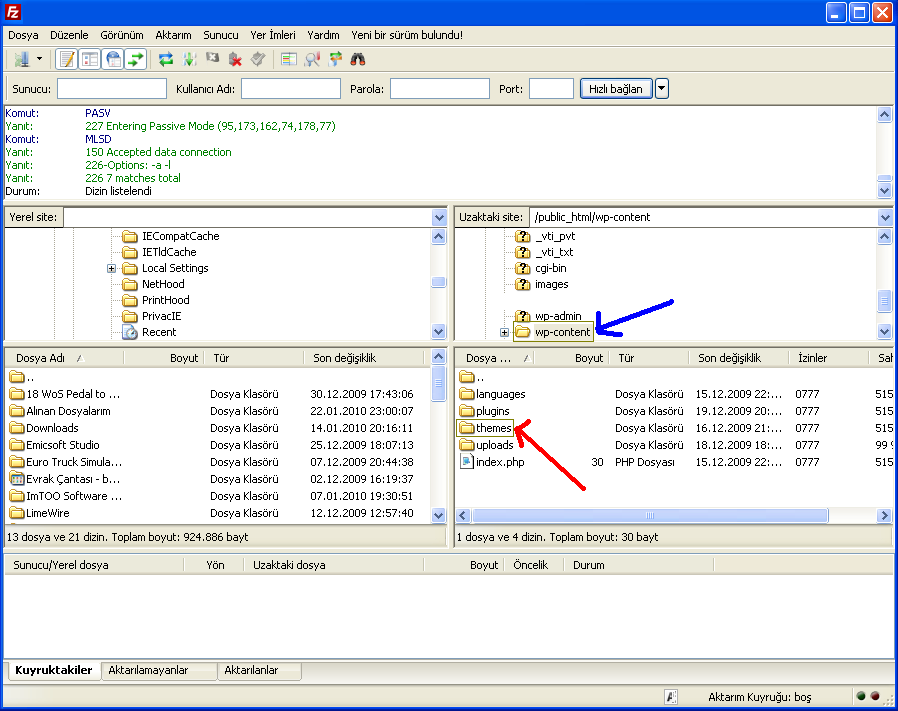Open the Aktarım menu
Viewport: 898px width, 711px height.
[174, 35]
